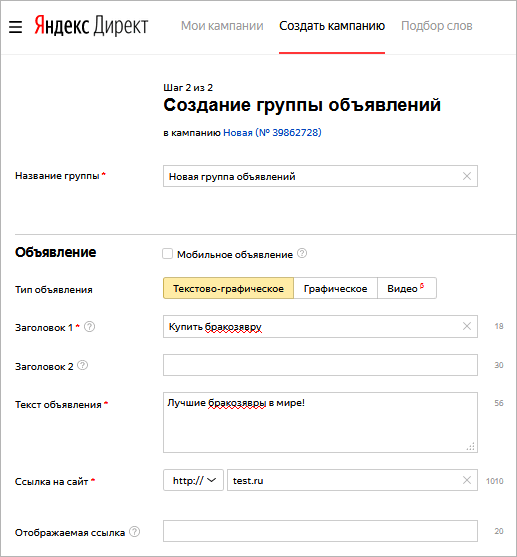The width and height of the screenshot is (517, 557).
Task: Open the Заголовок 1 help icon
Action: tap(90, 326)
